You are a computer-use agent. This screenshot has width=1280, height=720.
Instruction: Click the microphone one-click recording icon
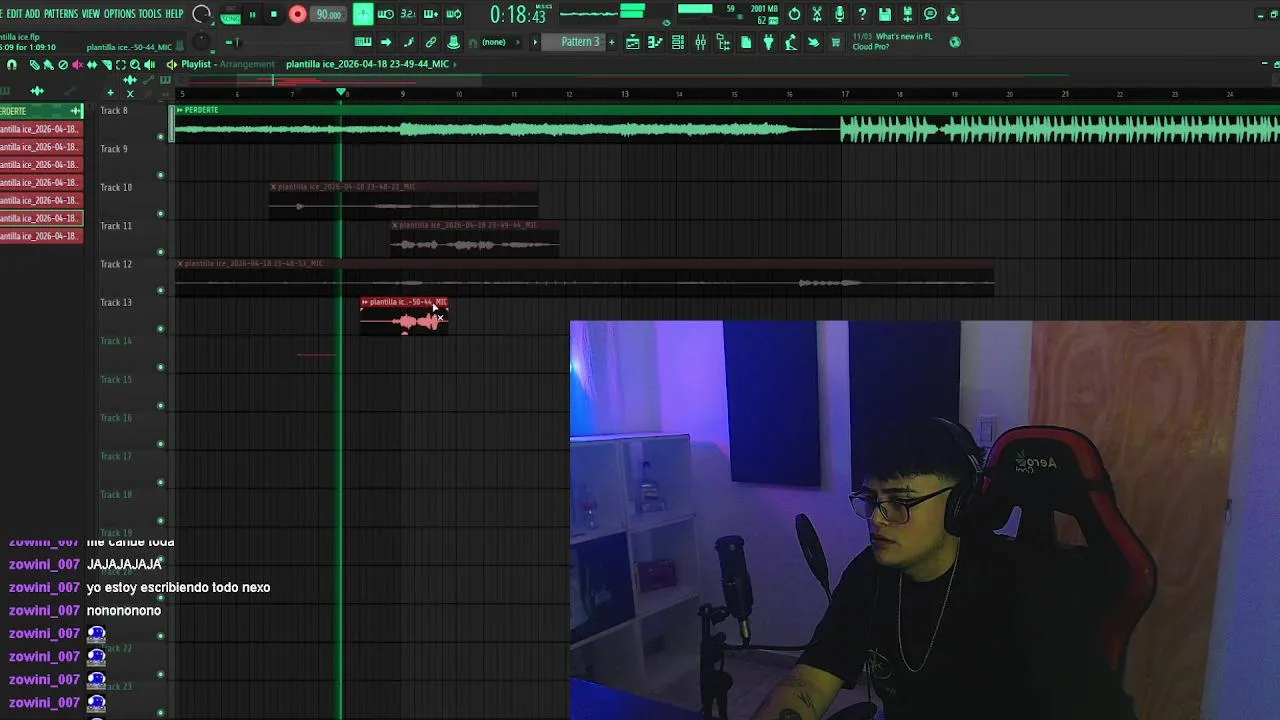tap(839, 14)
